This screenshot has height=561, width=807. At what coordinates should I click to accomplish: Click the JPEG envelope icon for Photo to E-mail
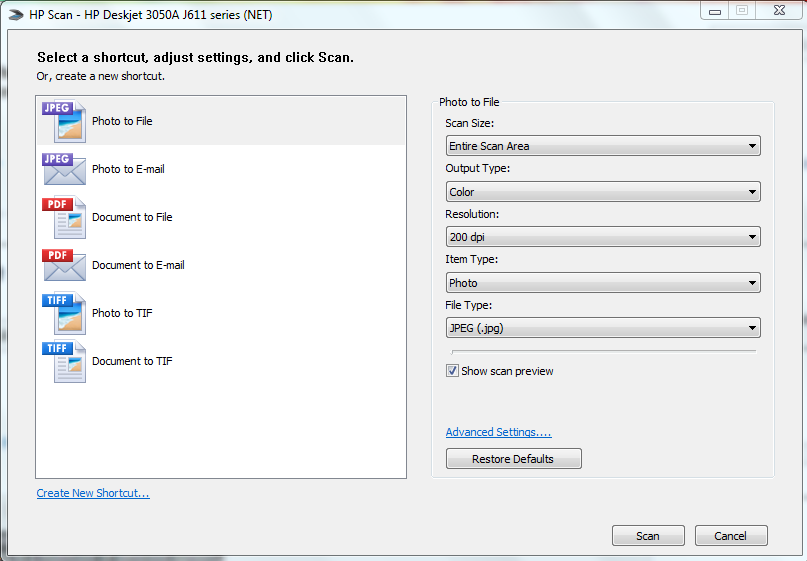tap(64, 169)
